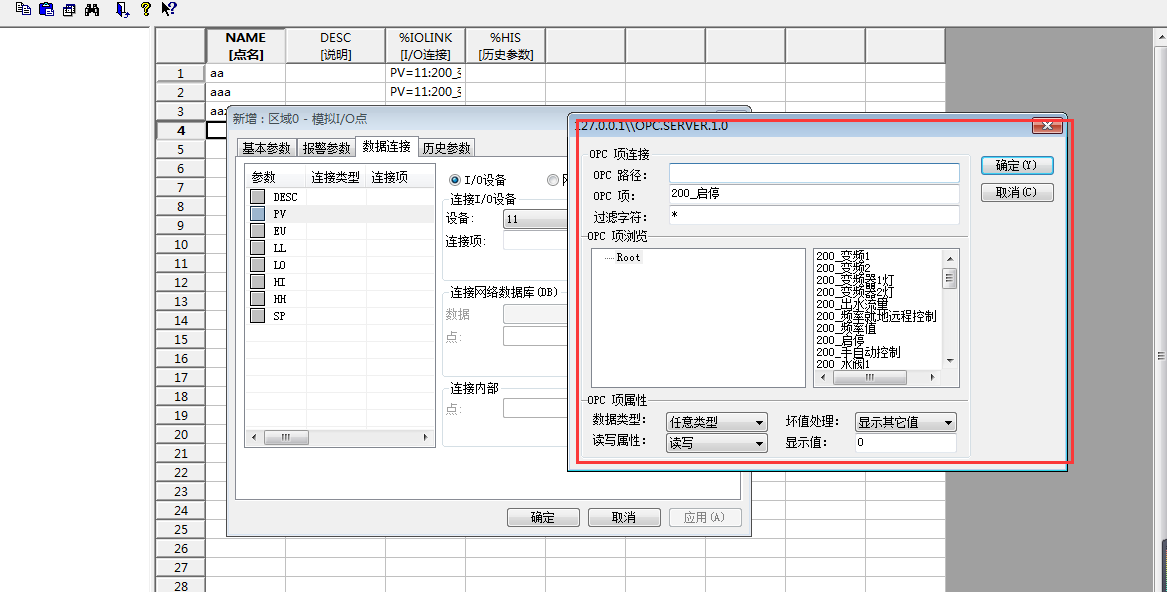Select 200_变频1 in the OPC item list
This screenshot has width=1167, height=592.
point(843,256)
